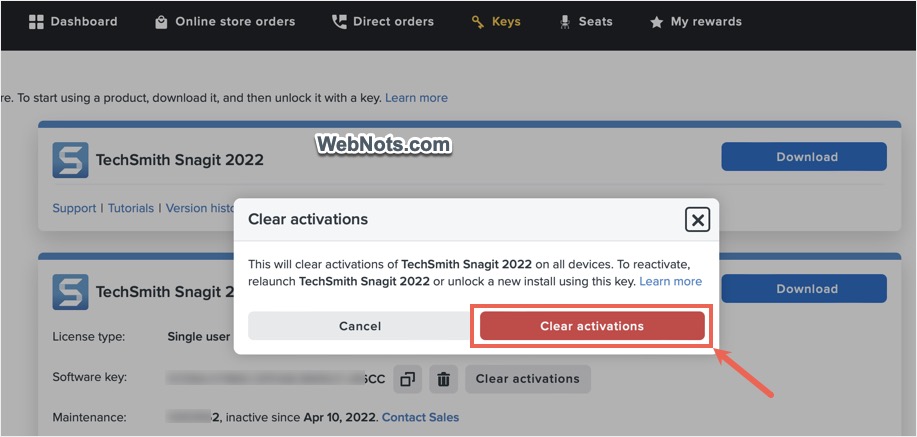Cancel the clear activations dialog

point(360,326)
